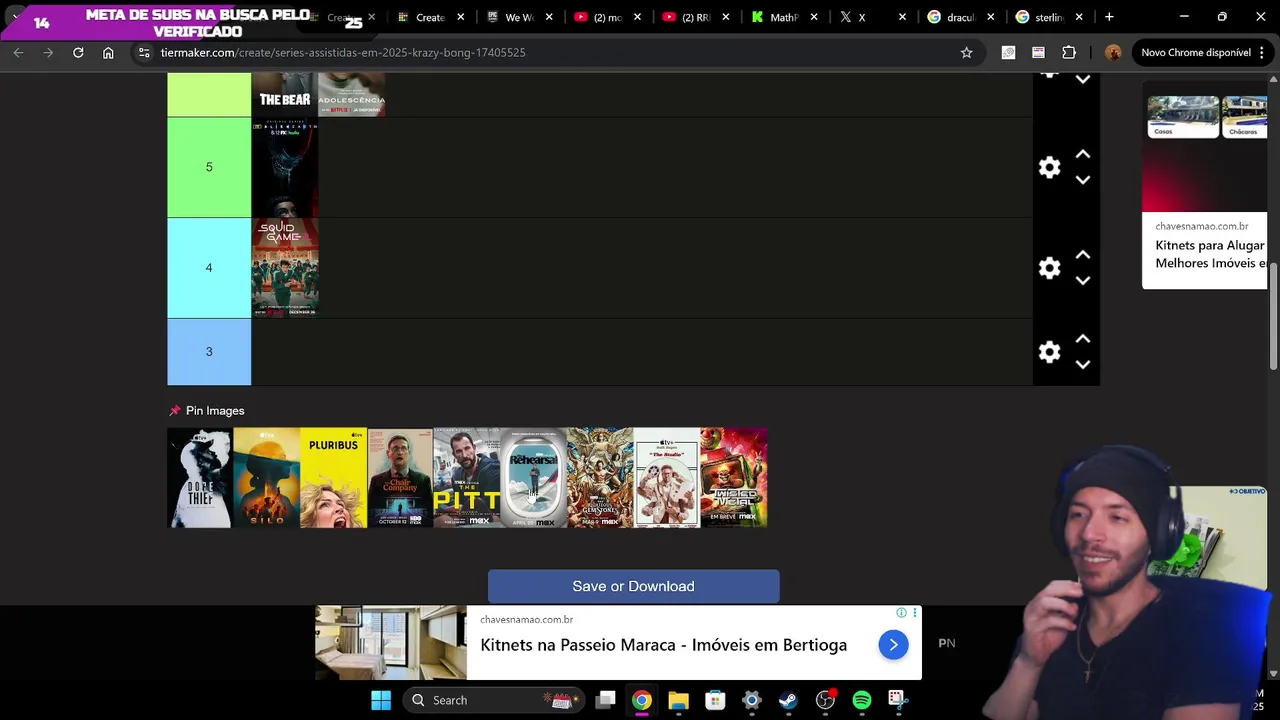
Task: Pick the Twisted Metal poster
Action: coord(734,478)
